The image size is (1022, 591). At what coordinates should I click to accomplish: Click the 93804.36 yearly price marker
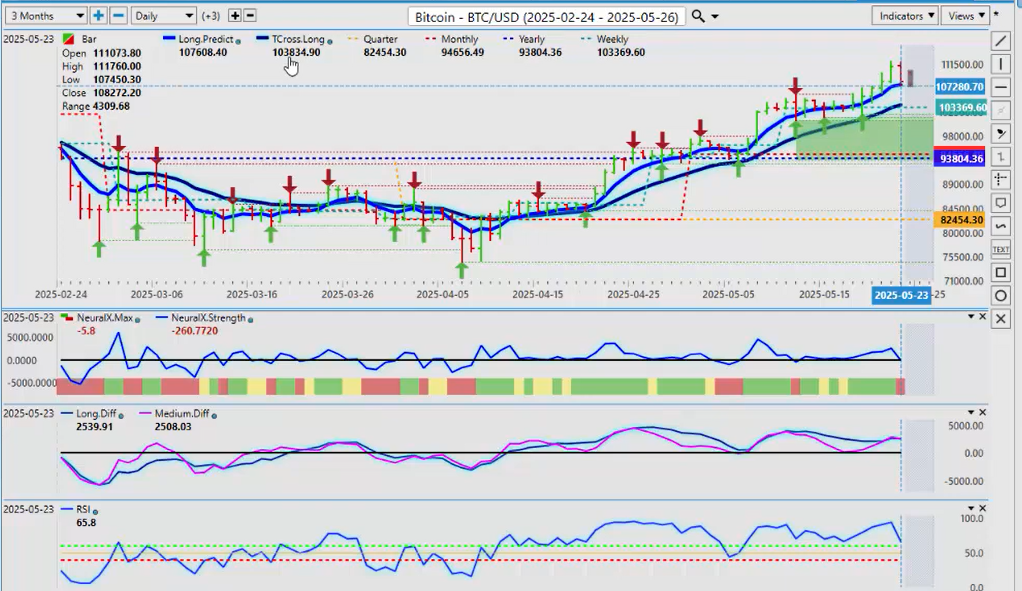click(959, 159)
